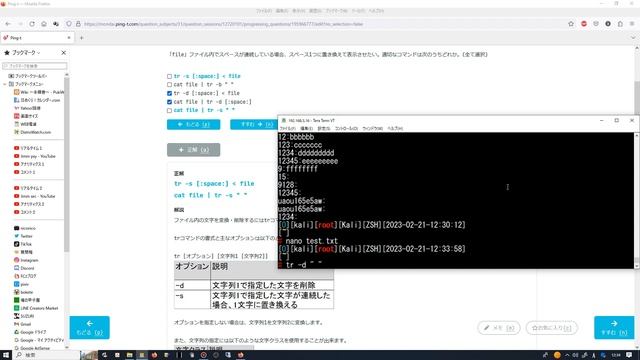Add question to お気に入り favorites
This screenshot has height=360, width=640.
pos(551,328)
